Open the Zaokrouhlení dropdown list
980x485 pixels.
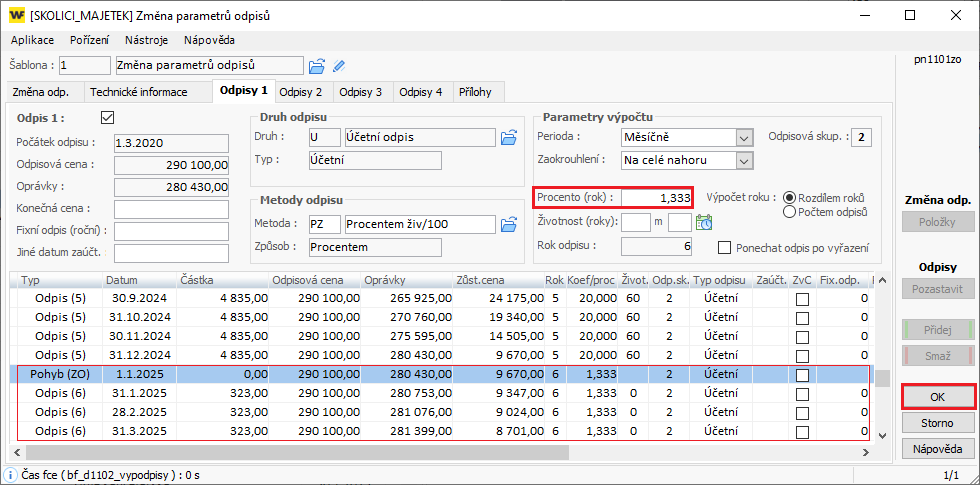(742, 160)
